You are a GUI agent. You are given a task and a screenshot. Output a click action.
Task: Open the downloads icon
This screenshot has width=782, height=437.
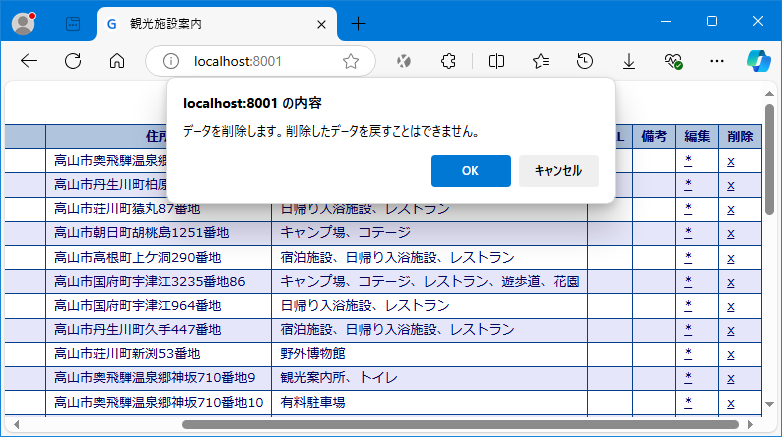629,61
